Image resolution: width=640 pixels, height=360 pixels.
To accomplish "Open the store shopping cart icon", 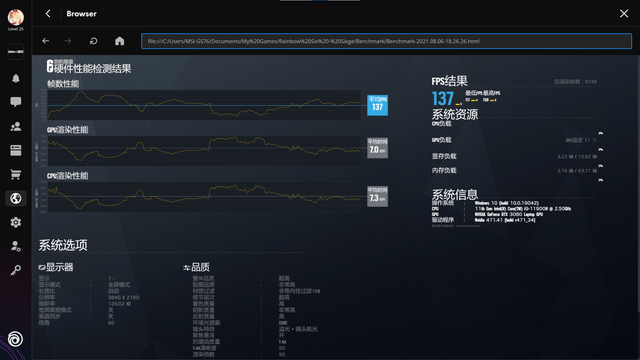I will [x=16, y=175].
